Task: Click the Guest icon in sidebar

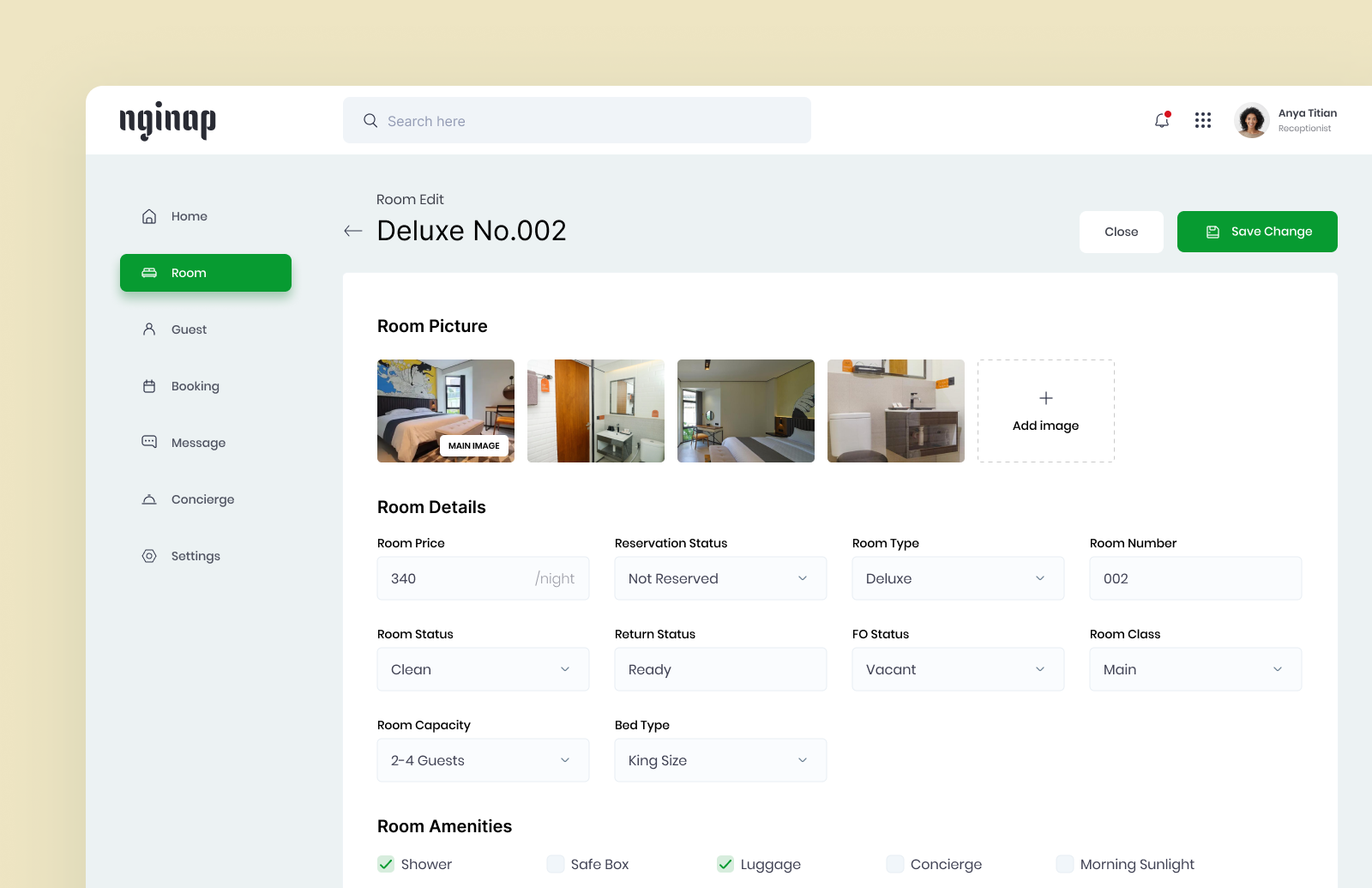Action: [149, 329]
